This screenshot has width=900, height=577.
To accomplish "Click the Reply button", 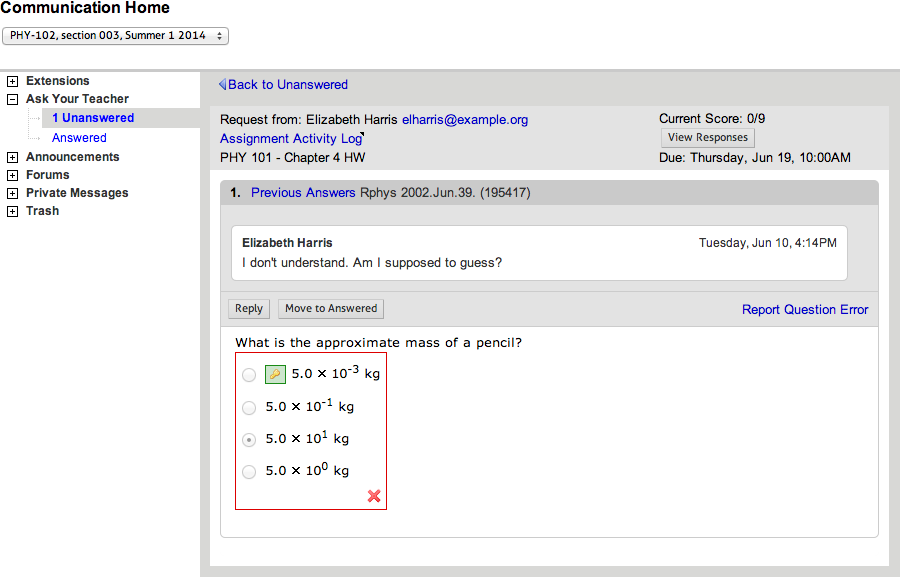I will (249, 309).
